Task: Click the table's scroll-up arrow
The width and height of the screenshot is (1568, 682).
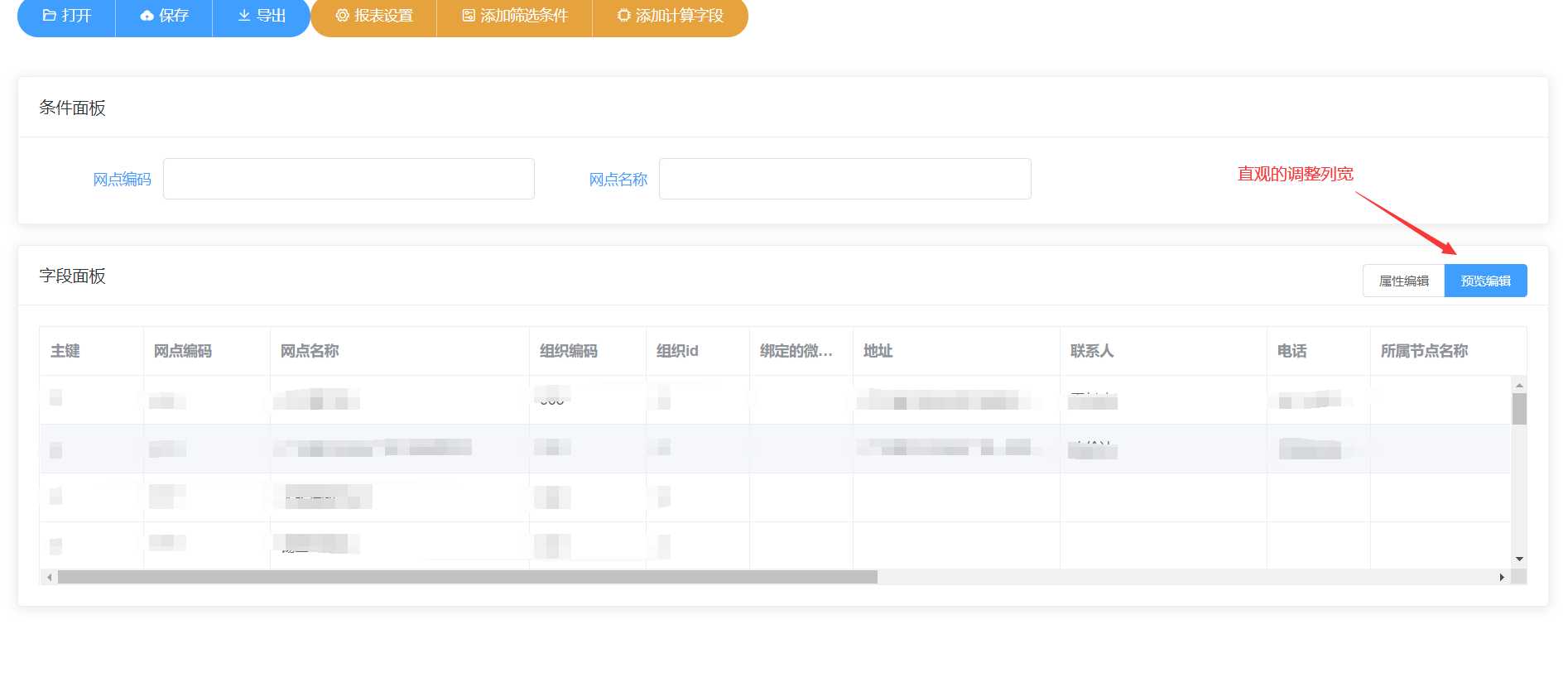Action: click(1519, 385)
